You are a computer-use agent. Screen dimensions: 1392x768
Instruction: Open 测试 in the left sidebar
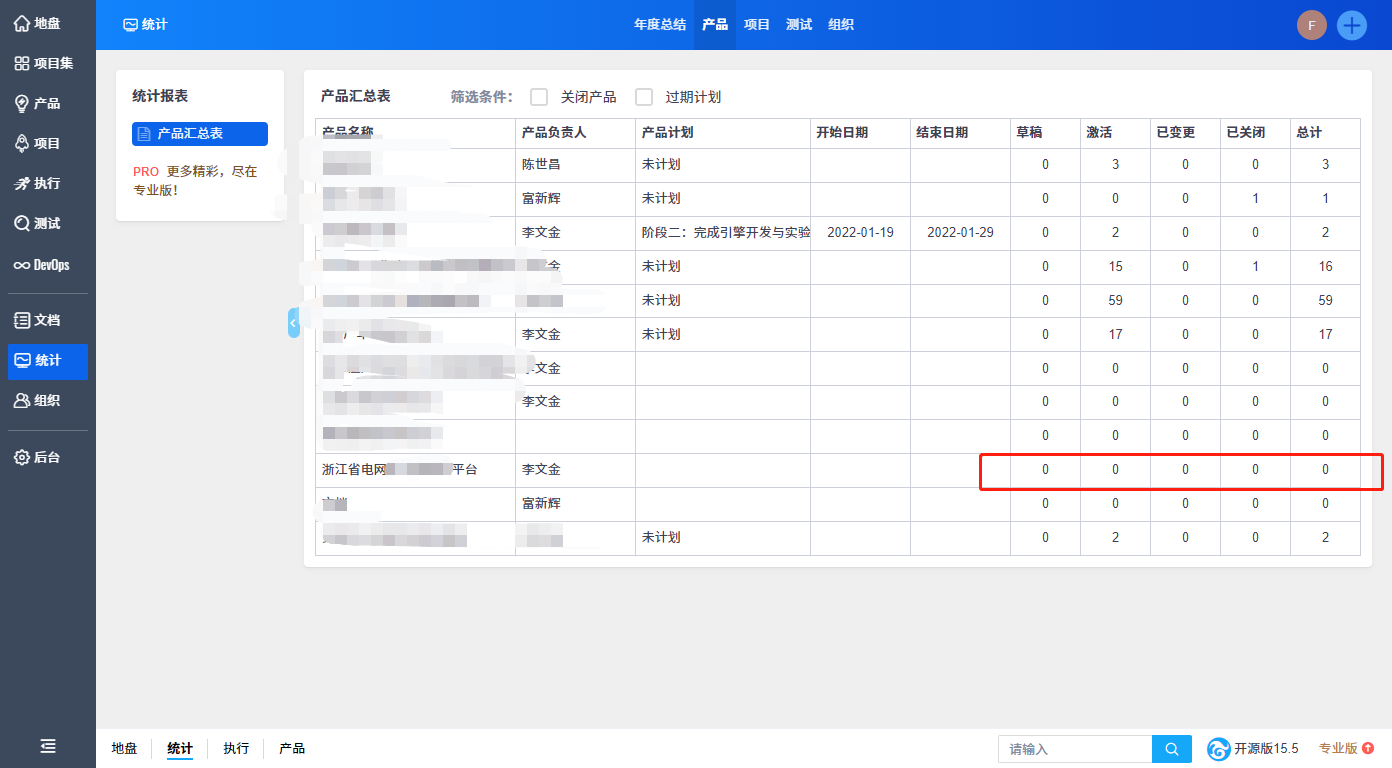[x=47, y=223]
